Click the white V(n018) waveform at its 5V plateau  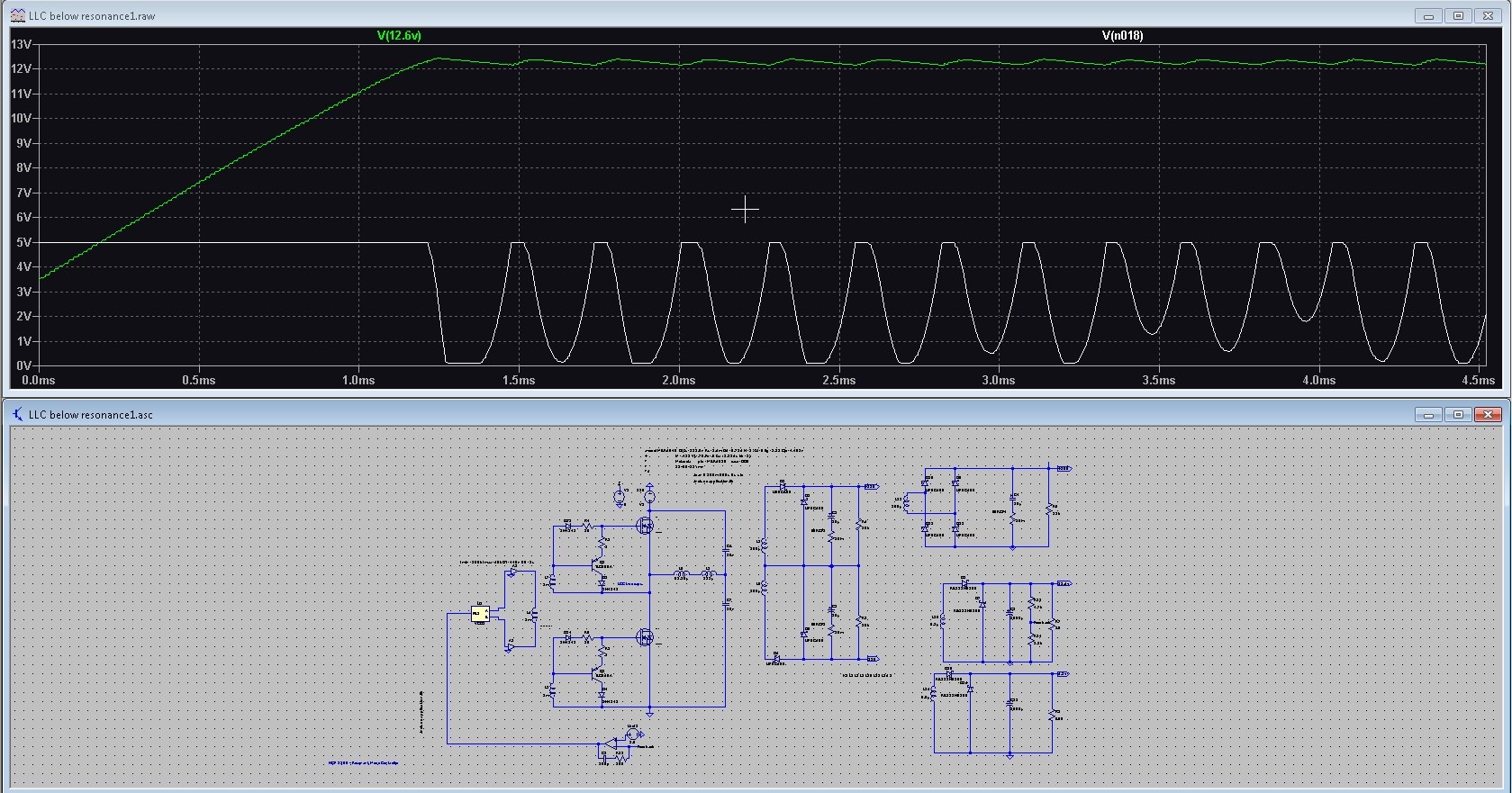click(x=234, y=242)
